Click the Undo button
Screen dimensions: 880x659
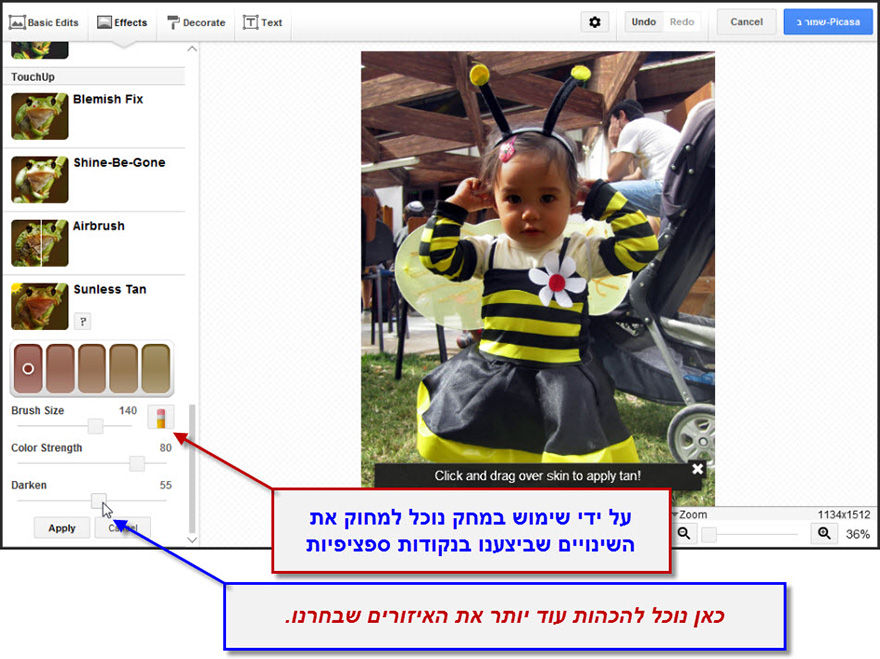coord(643,20)
